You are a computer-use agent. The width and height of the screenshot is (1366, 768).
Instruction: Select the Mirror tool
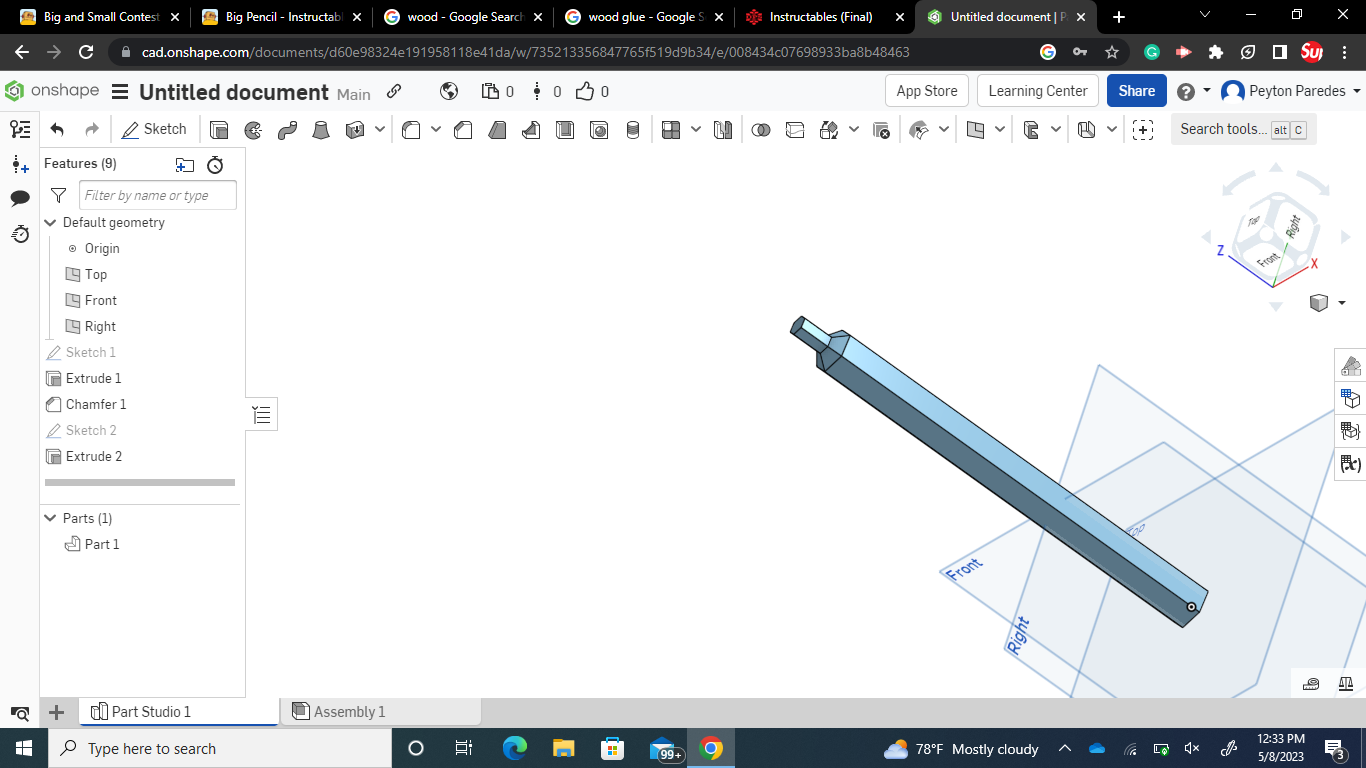723,129
